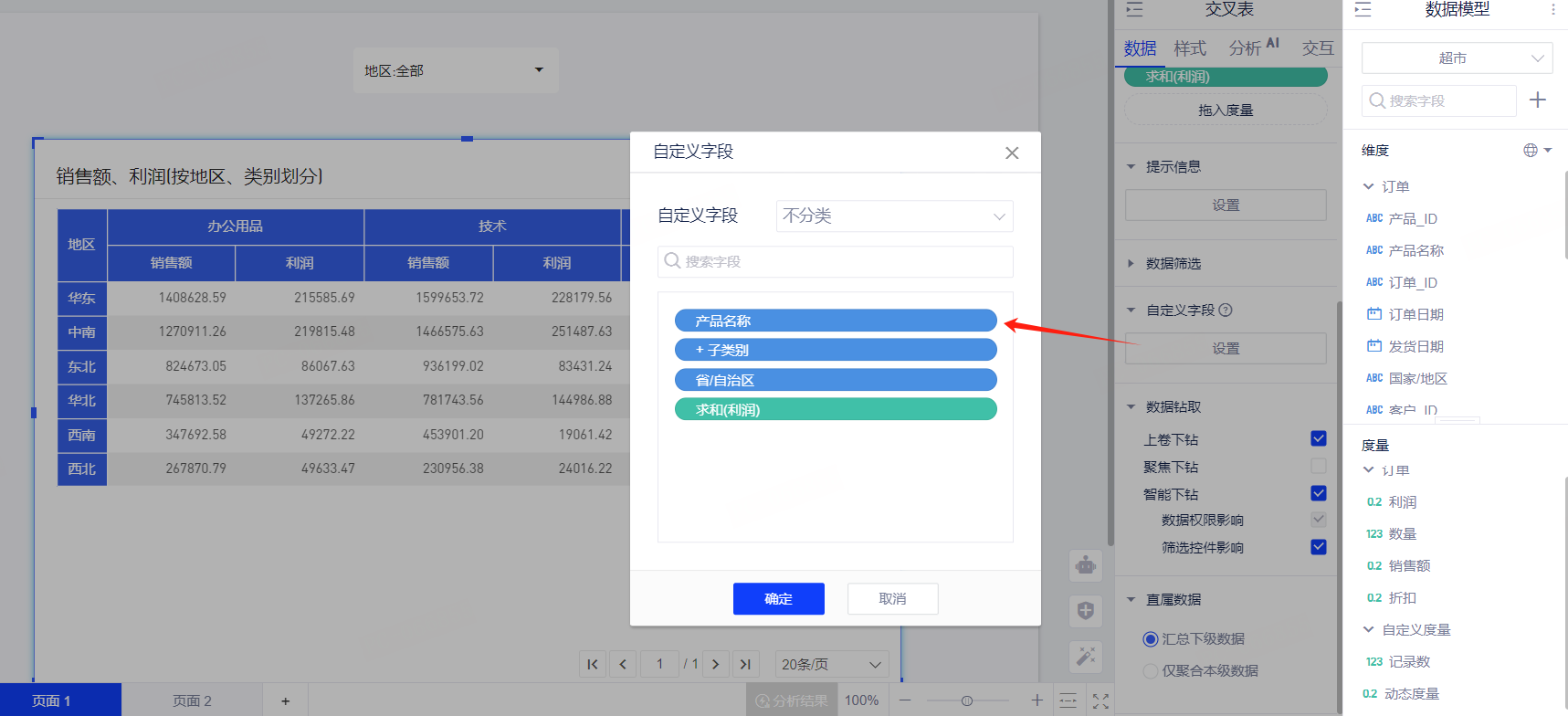Click the shield plus icon
Screen dimensions: 1568x716
1086,611
